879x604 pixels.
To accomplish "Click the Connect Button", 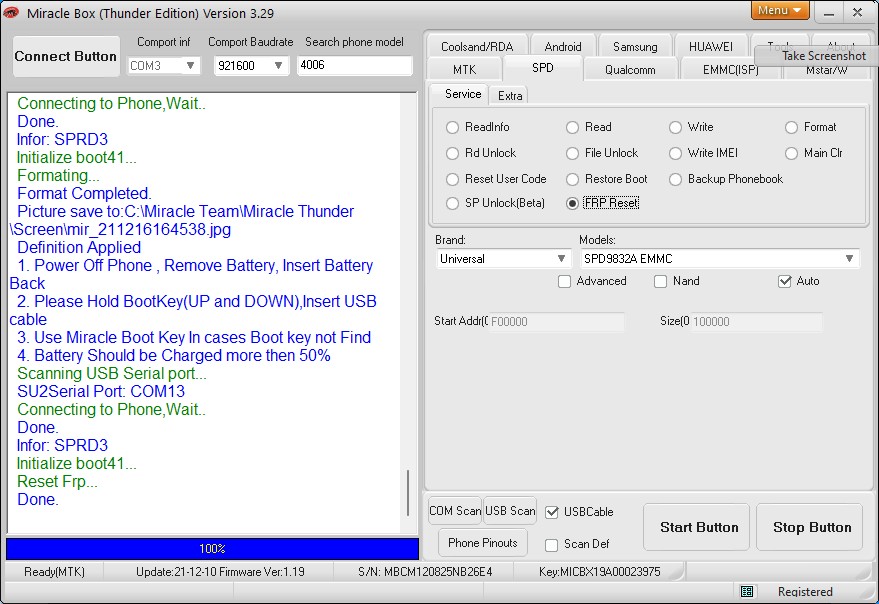I will tap(66, 57).
